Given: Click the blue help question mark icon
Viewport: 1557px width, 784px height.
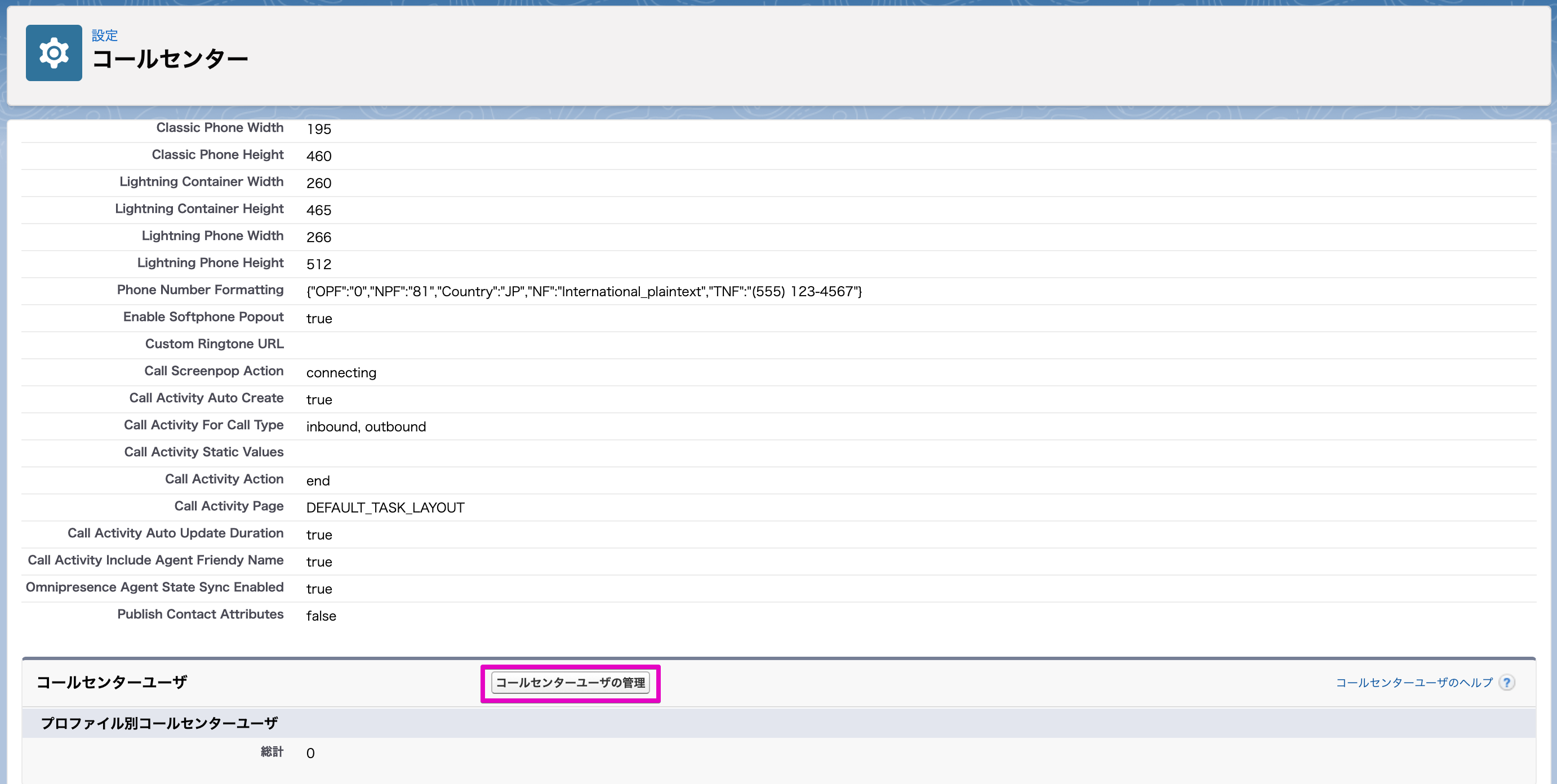Looking at the screenshot, I should pyautogui.click(x=1507, y=683).
